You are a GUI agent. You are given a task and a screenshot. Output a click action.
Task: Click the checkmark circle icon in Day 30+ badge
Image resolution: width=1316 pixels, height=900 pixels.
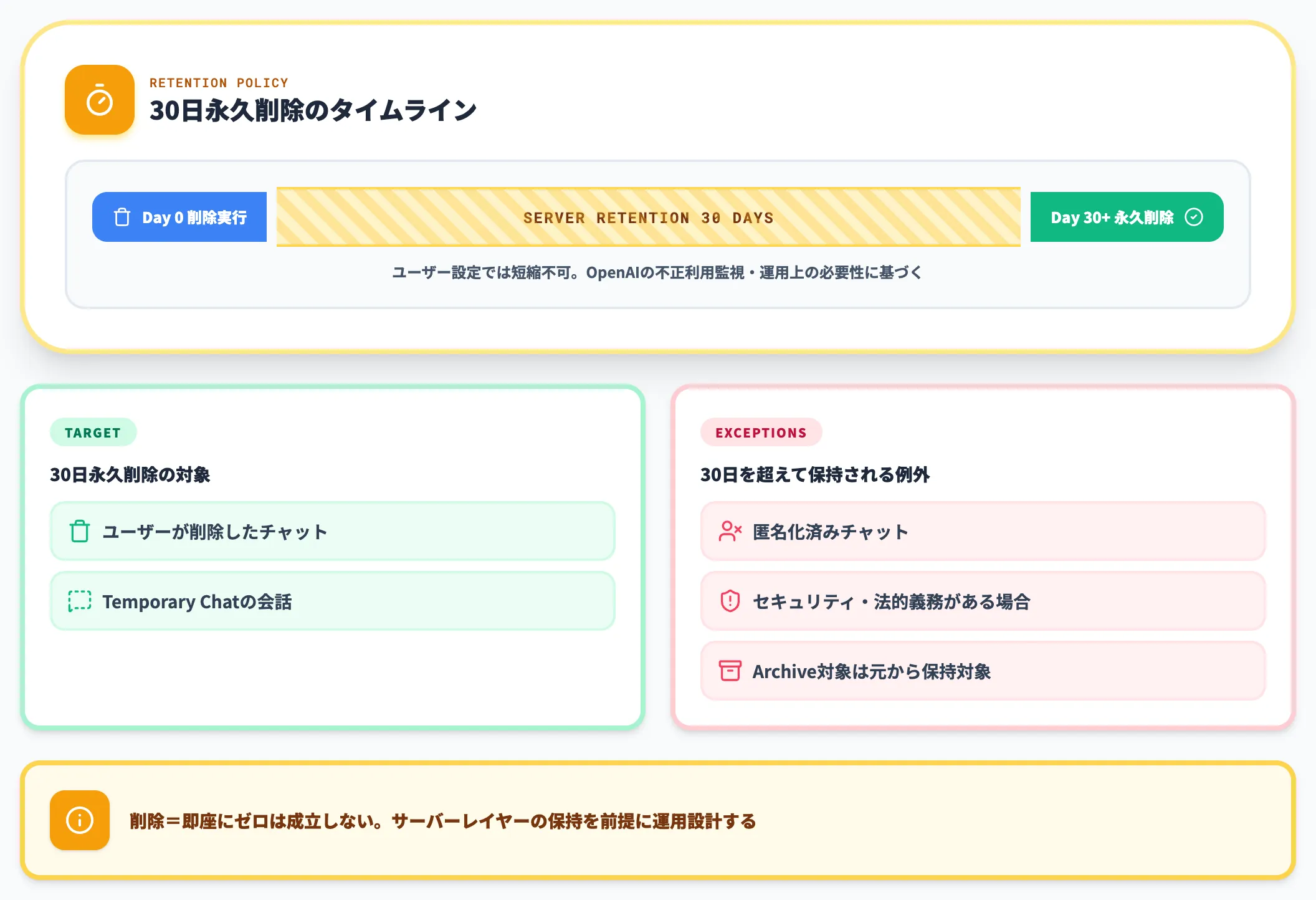1194,217
